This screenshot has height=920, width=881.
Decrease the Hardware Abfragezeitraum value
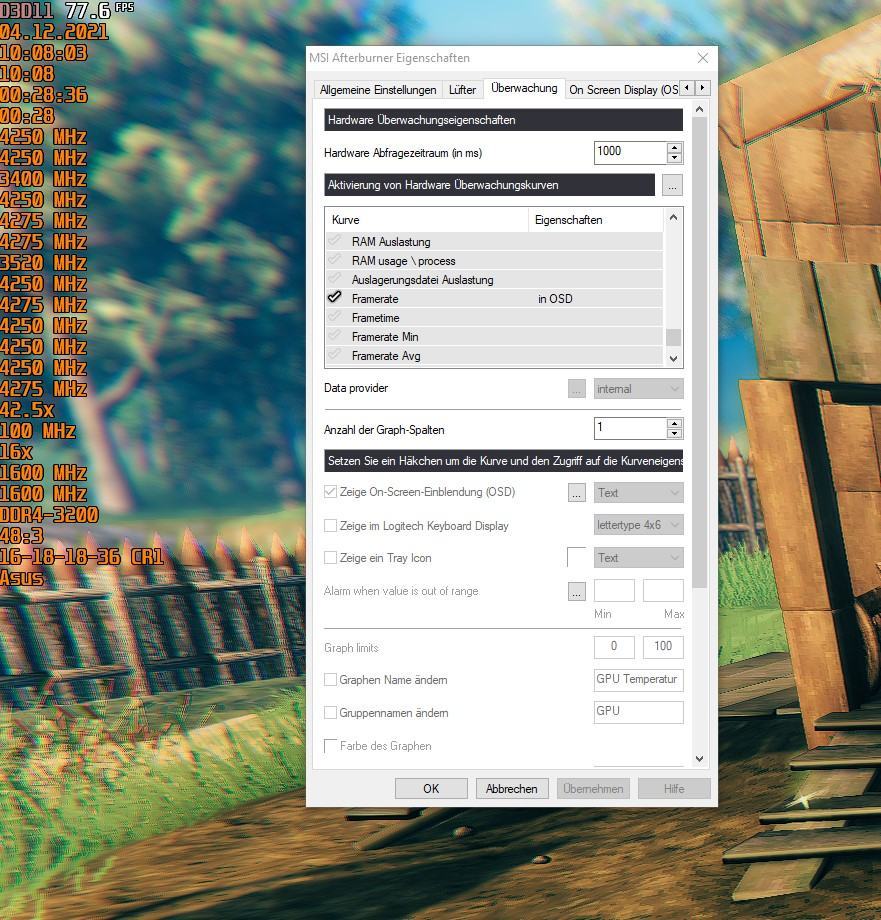click(675, 158)
